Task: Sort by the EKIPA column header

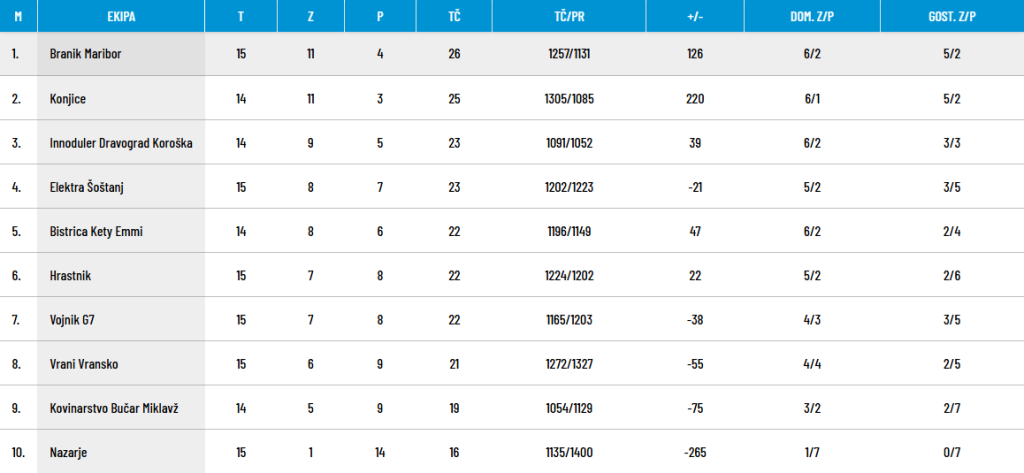Action: [x=121, y=17]
